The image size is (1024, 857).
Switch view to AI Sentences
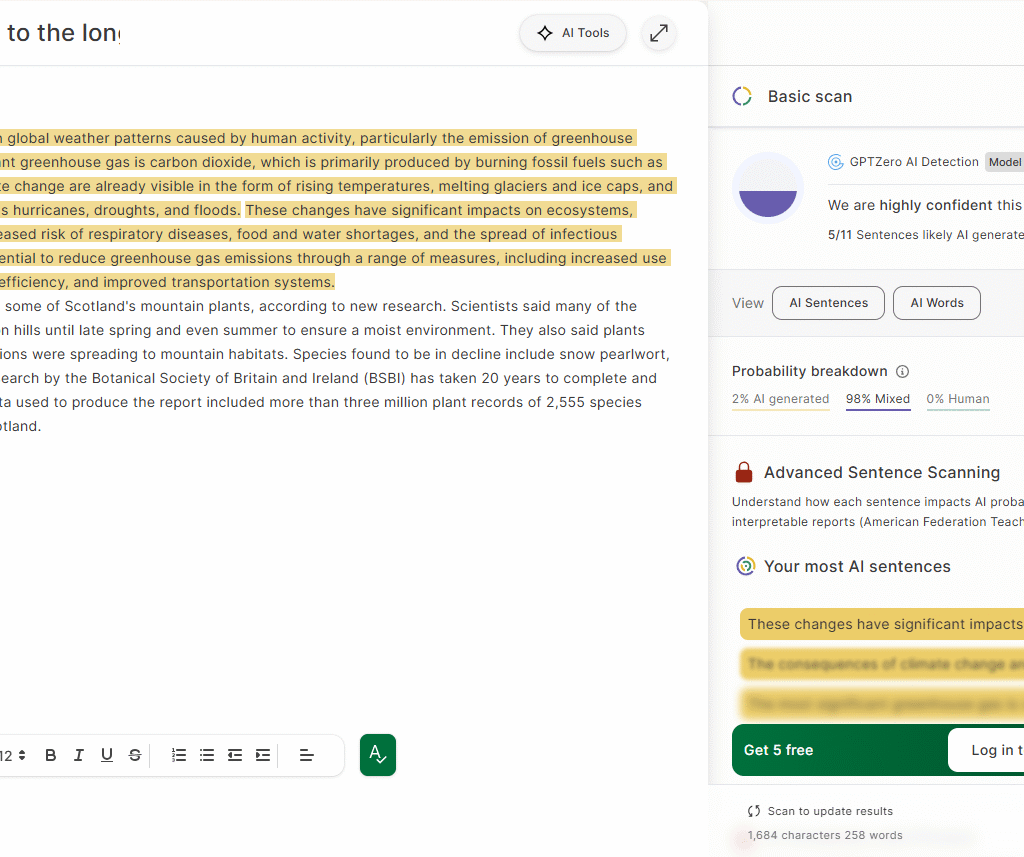pyautogui.click(x=828, y=303)
